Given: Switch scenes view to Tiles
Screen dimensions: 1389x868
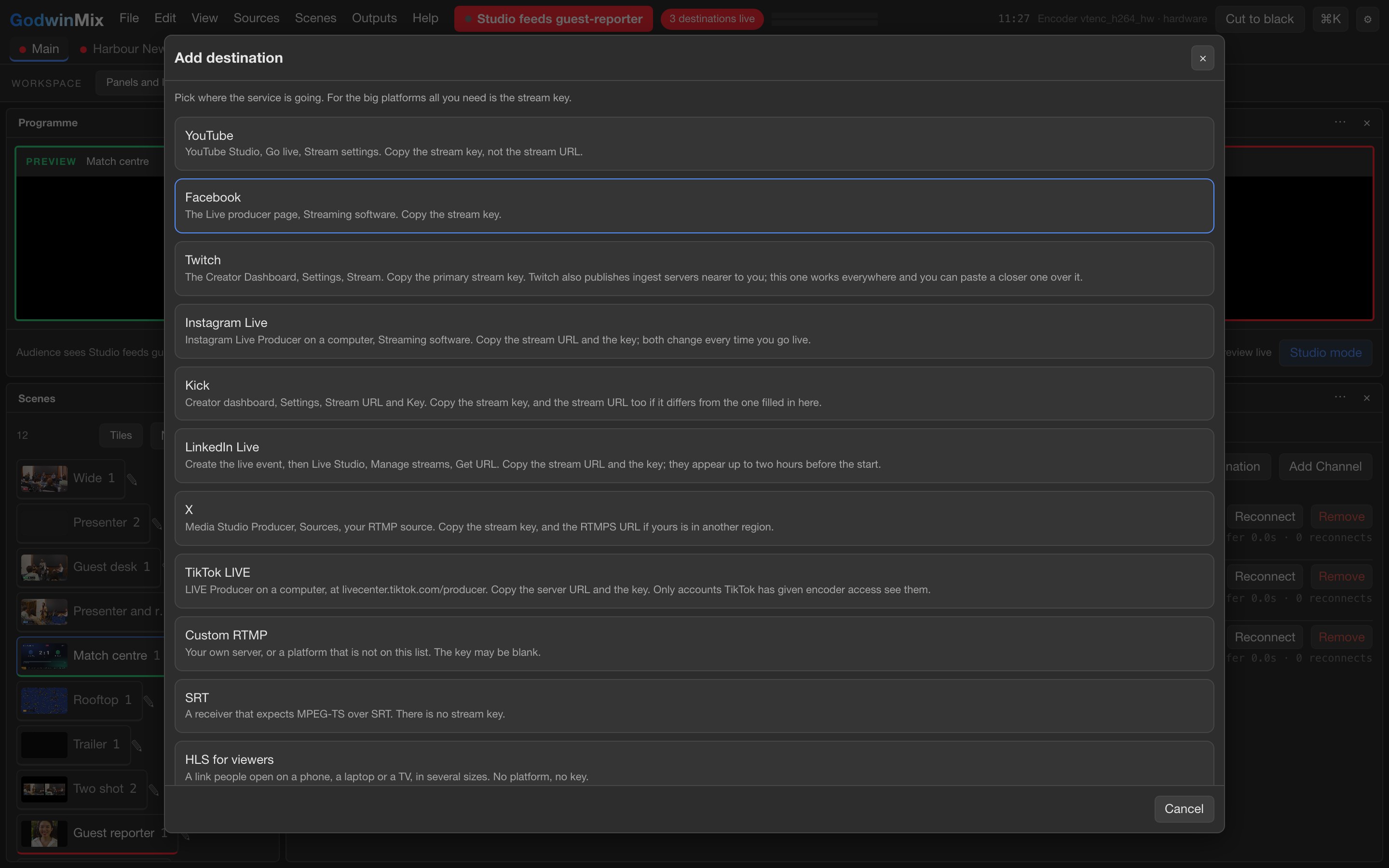Looking at the screenshot, I should (x=121, y=435).
